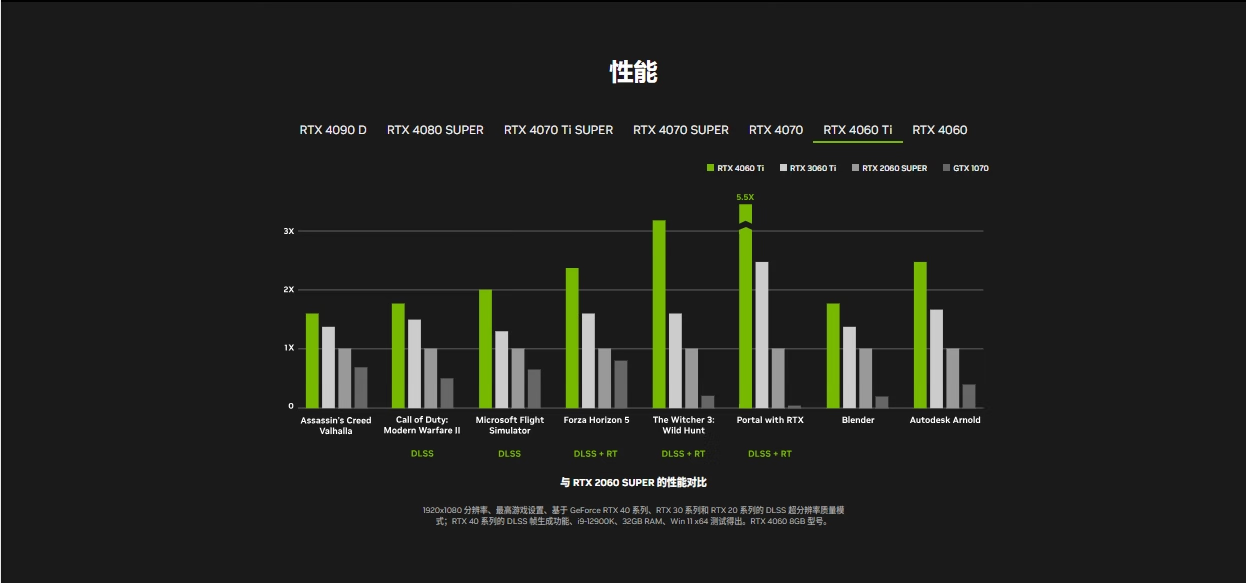Click the Microsoft Flight Simulator label
Screen dimensions: 1246x583
click(509, 426)
